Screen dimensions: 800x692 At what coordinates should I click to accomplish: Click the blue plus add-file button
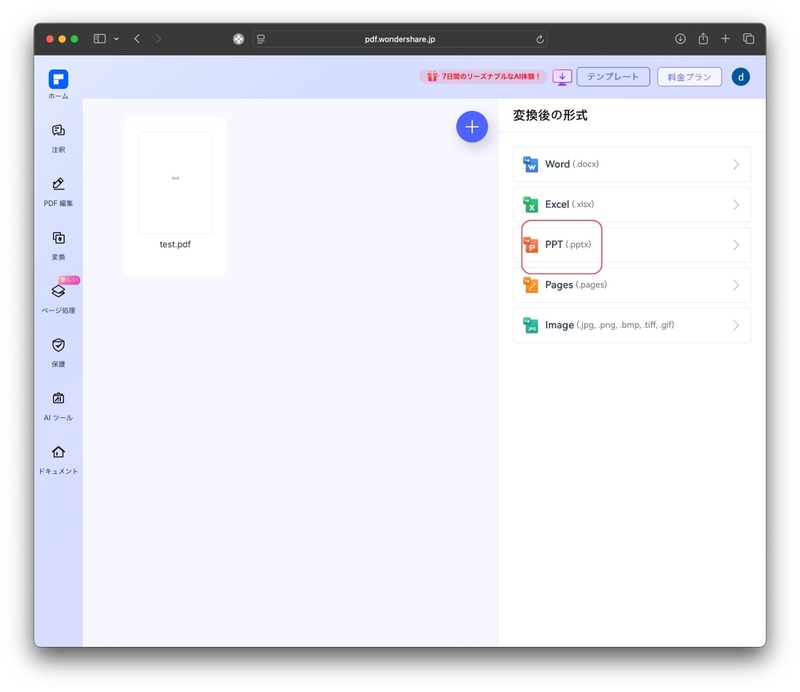(x=472, y=127)
